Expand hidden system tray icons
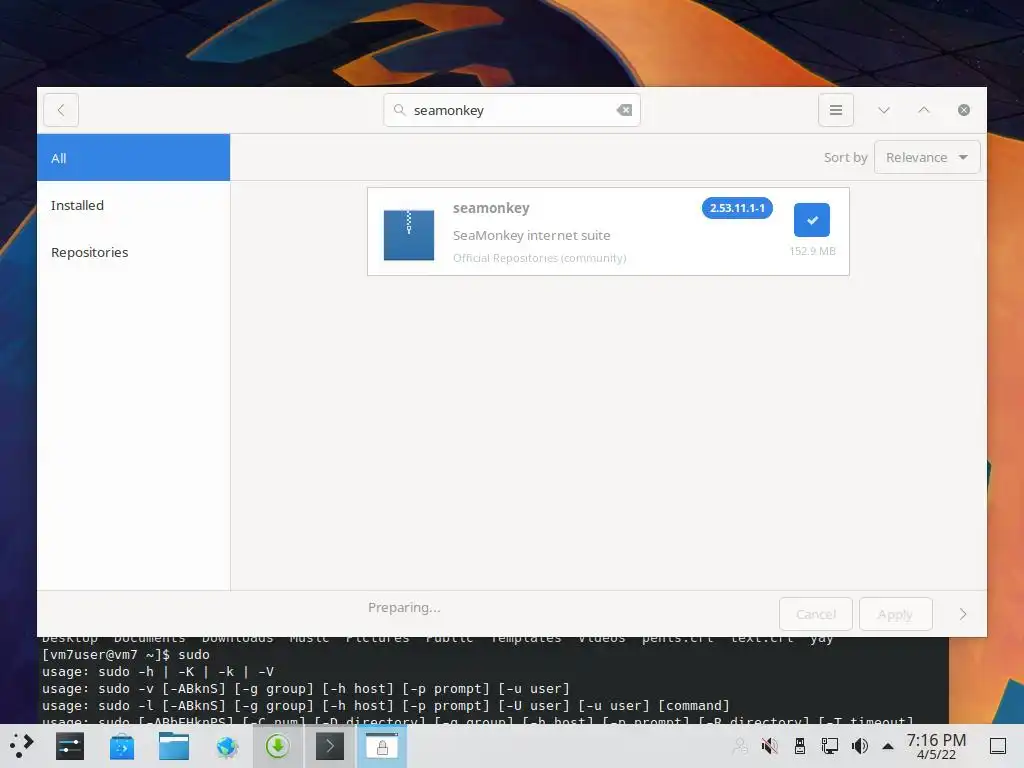The height and width of the screenshot is (768, 1024). click(x=888, y=746)
